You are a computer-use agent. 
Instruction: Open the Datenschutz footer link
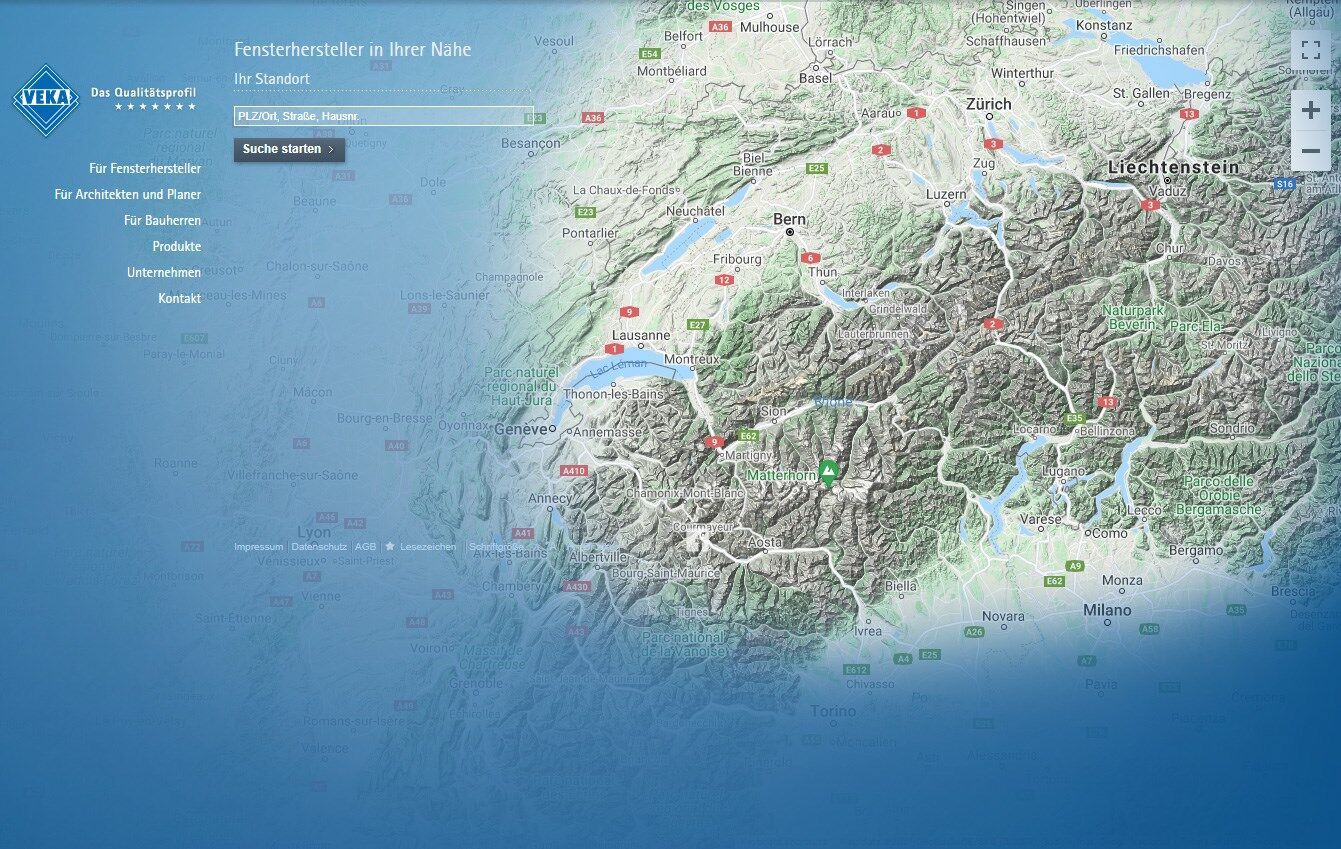point(319,547)
